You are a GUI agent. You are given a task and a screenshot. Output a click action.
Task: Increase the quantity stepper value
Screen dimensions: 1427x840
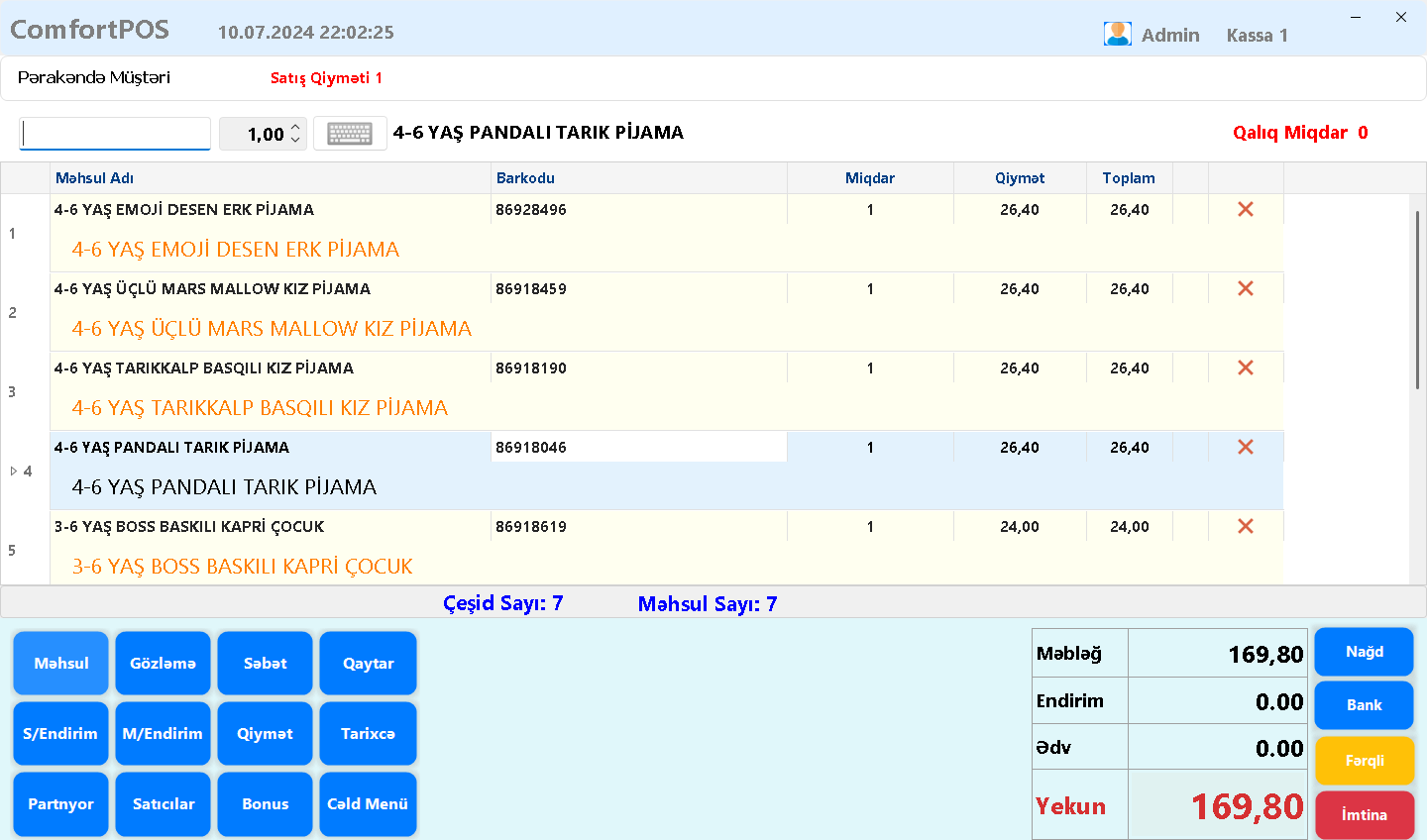click(x=295, y=127)
